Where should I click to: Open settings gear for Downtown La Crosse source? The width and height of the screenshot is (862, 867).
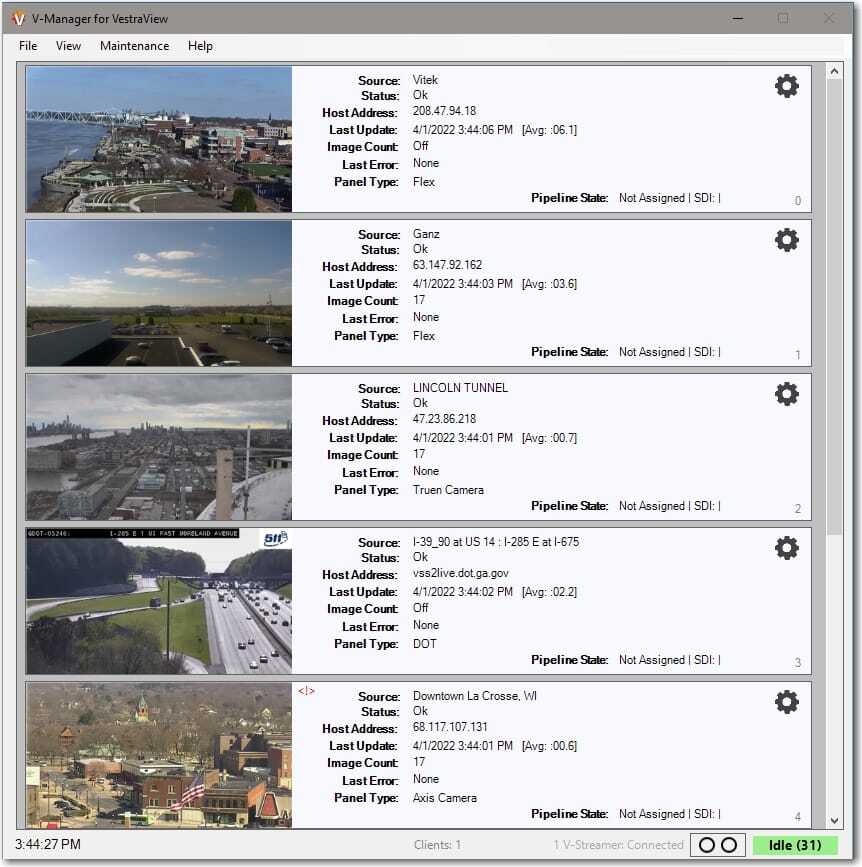tap(786, 702)
